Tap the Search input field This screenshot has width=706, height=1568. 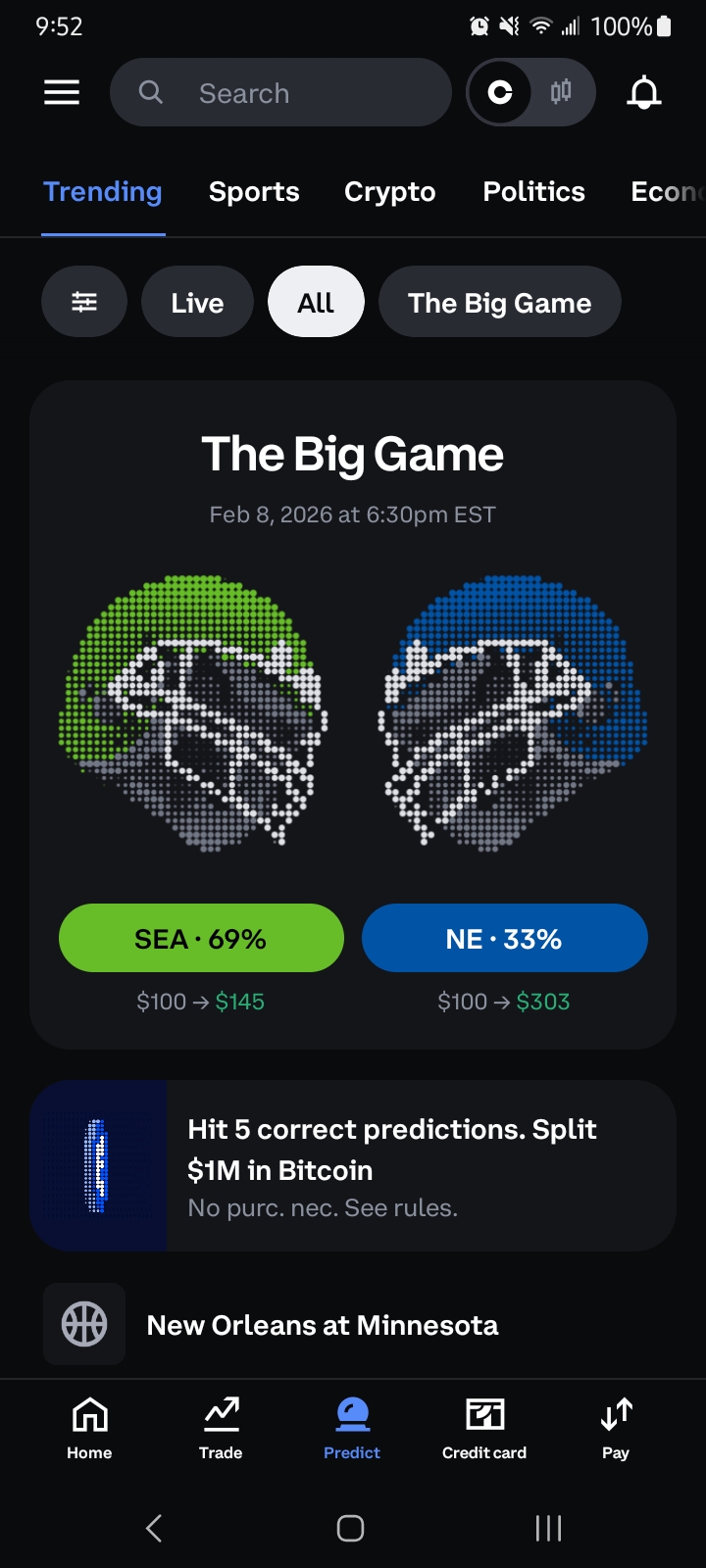pyautogui.click(x=294, y=92)
